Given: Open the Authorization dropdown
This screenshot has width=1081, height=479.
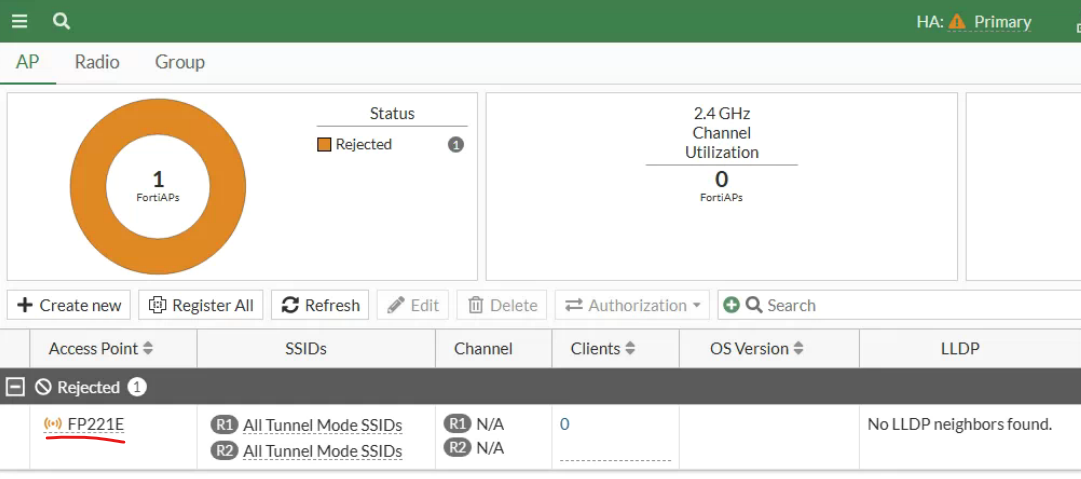Looking at the screenshot, I should pos(632,305).
